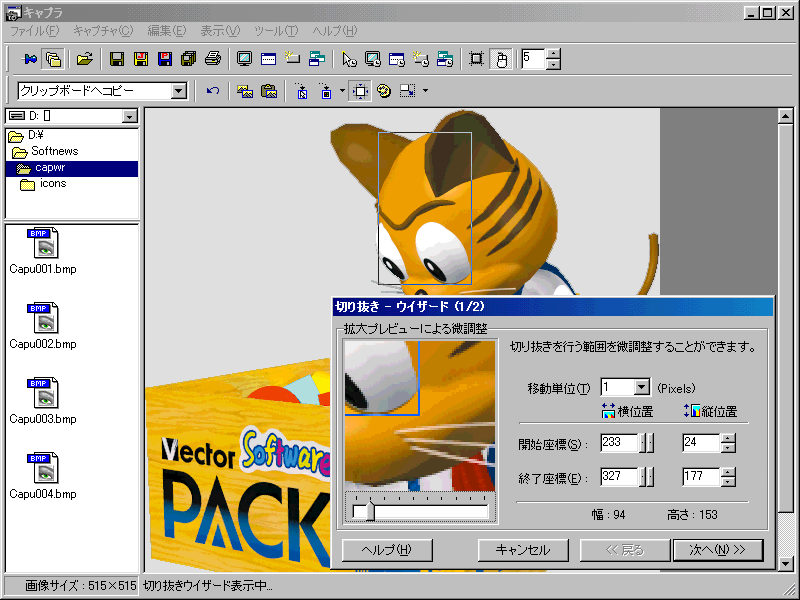Viewport: 800px width, 600px height.
Task: Click the 終了座標 vertical field showing 177
Action: (x=701, y=477)
